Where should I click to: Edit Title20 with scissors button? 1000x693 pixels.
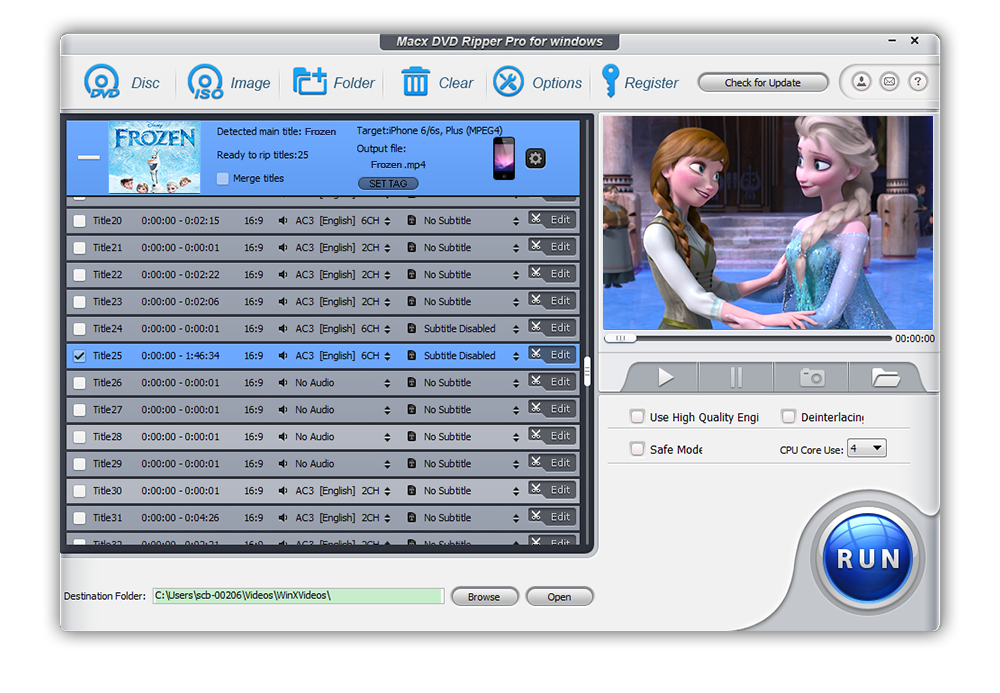tap(552, 220)
